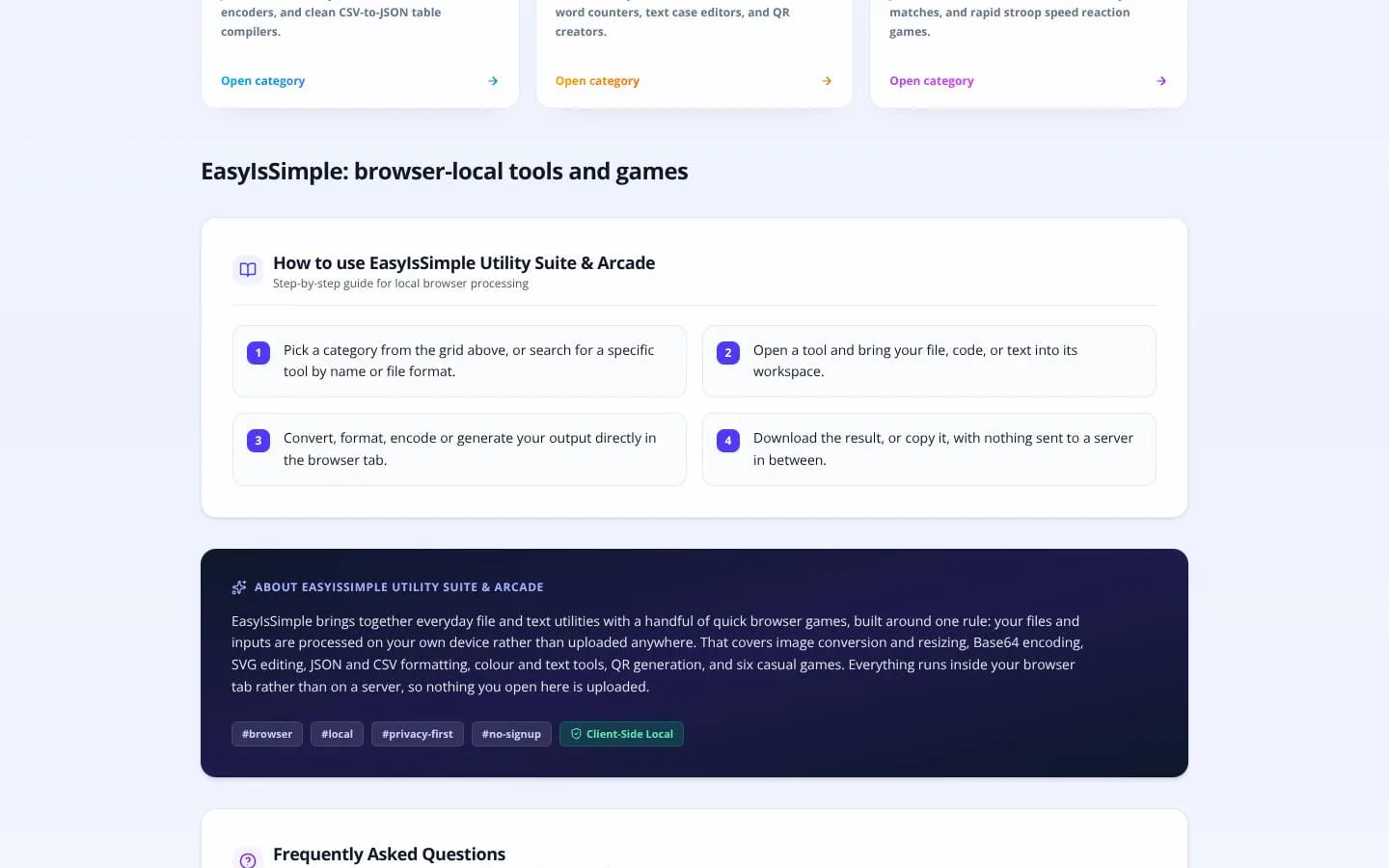Screen dimensions: 1389x868
Task: Click the purple arrow icon on third card
Action: [1161, 81]
